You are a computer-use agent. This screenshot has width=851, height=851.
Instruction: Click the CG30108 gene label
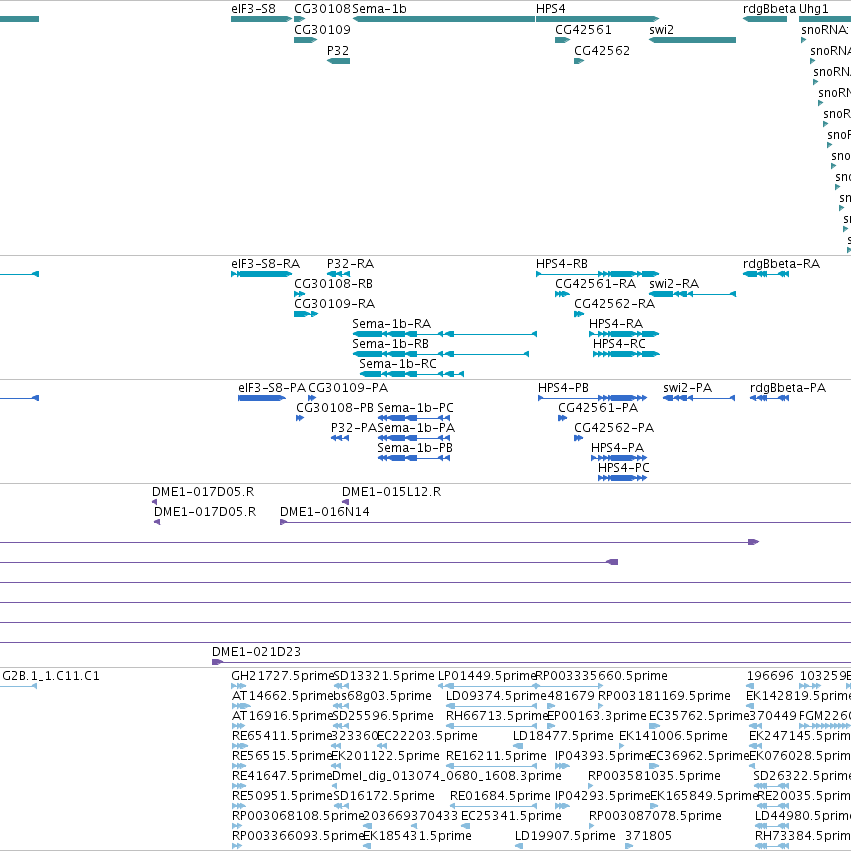(x=322, y=9)
